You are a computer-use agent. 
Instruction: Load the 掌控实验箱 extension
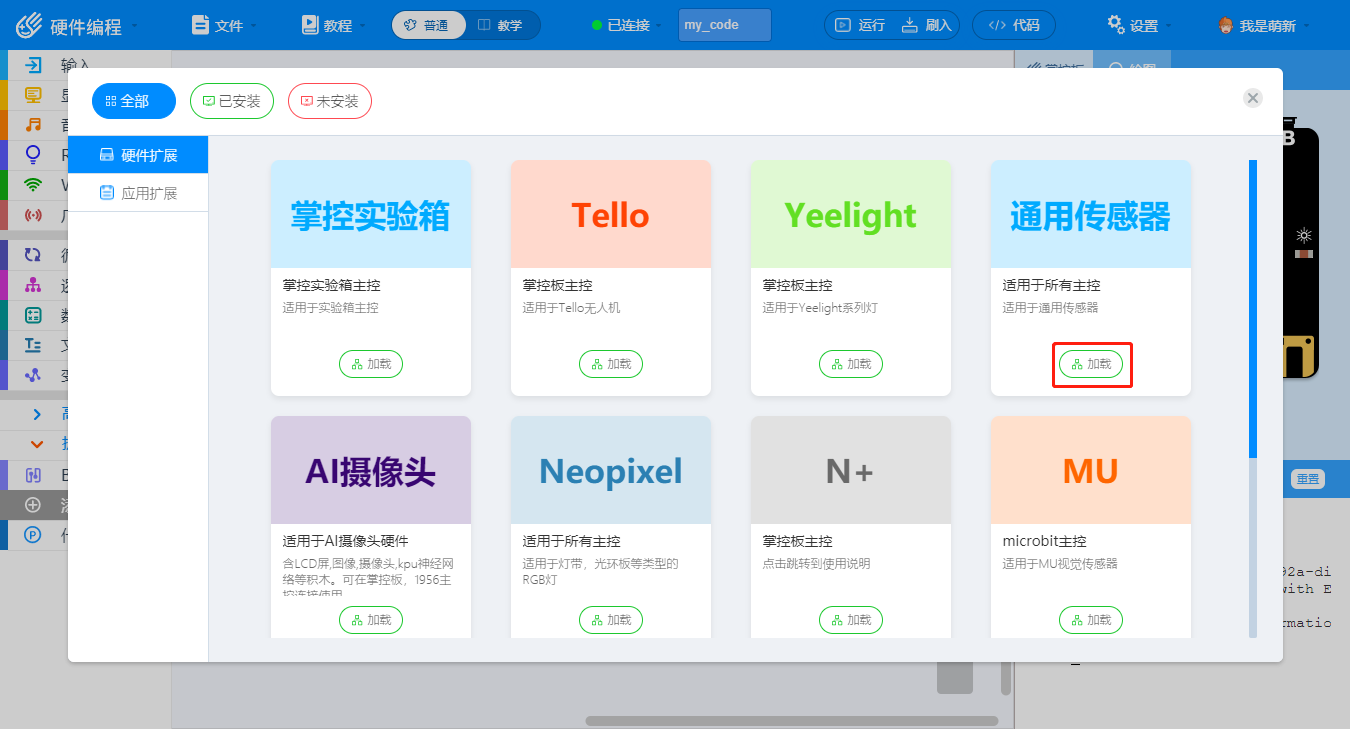[371, 364]
